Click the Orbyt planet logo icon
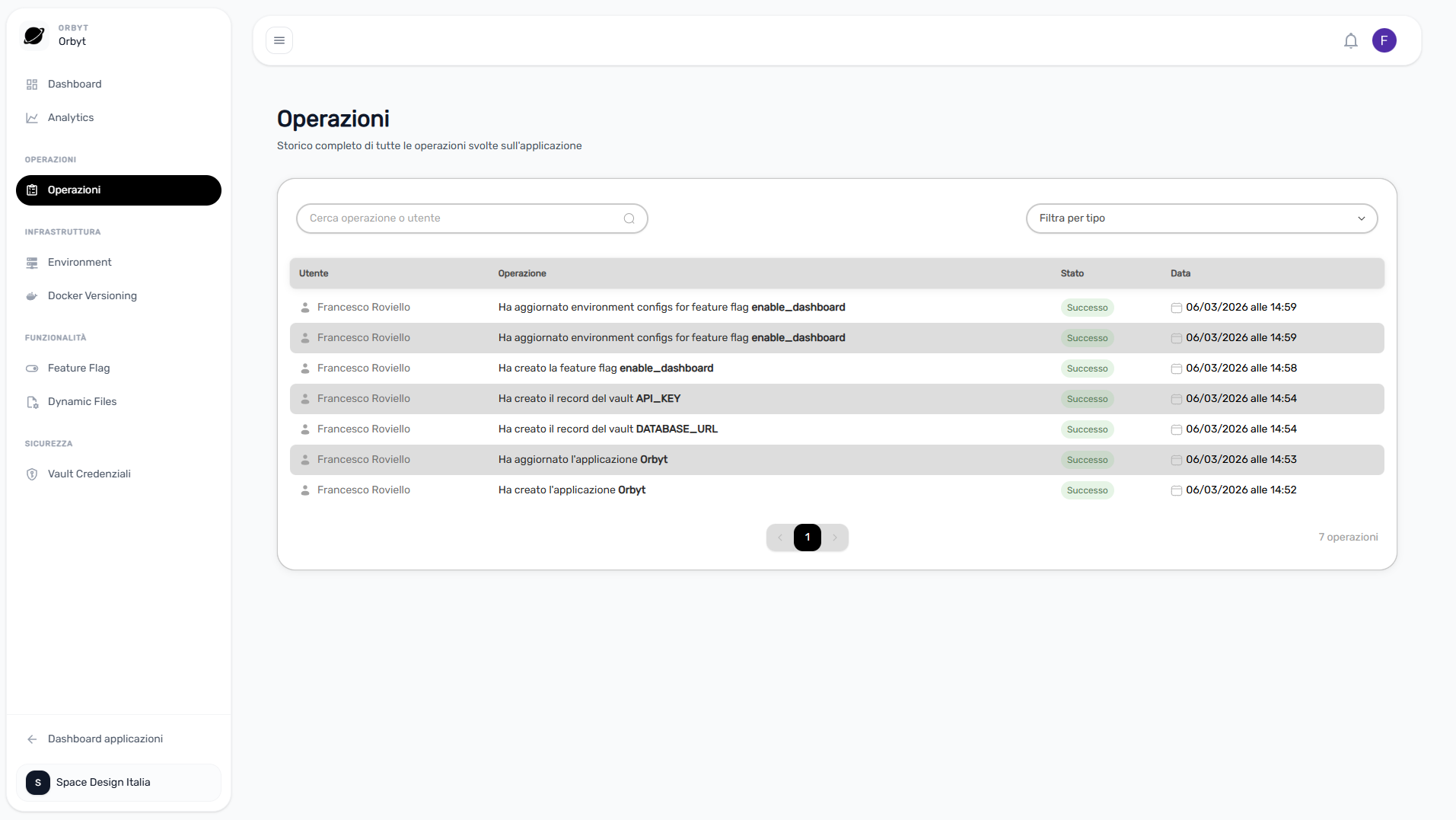The height and width of the screenshot is (820, 1456). click(34, 35)
